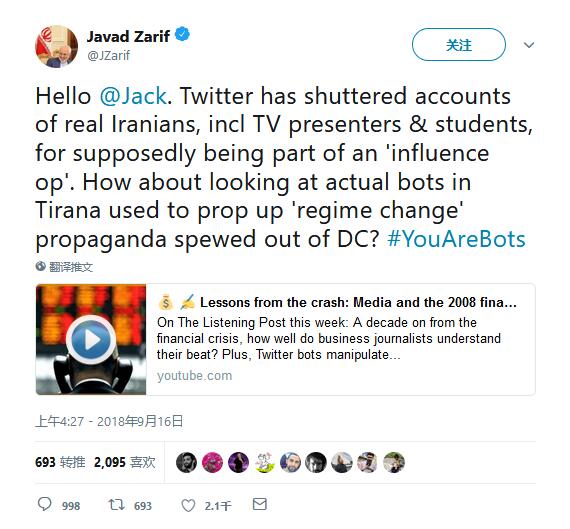Screen dimensions: 570x529
Task: Open the #YouAreBots hashtag
Action: coord(457,239)
